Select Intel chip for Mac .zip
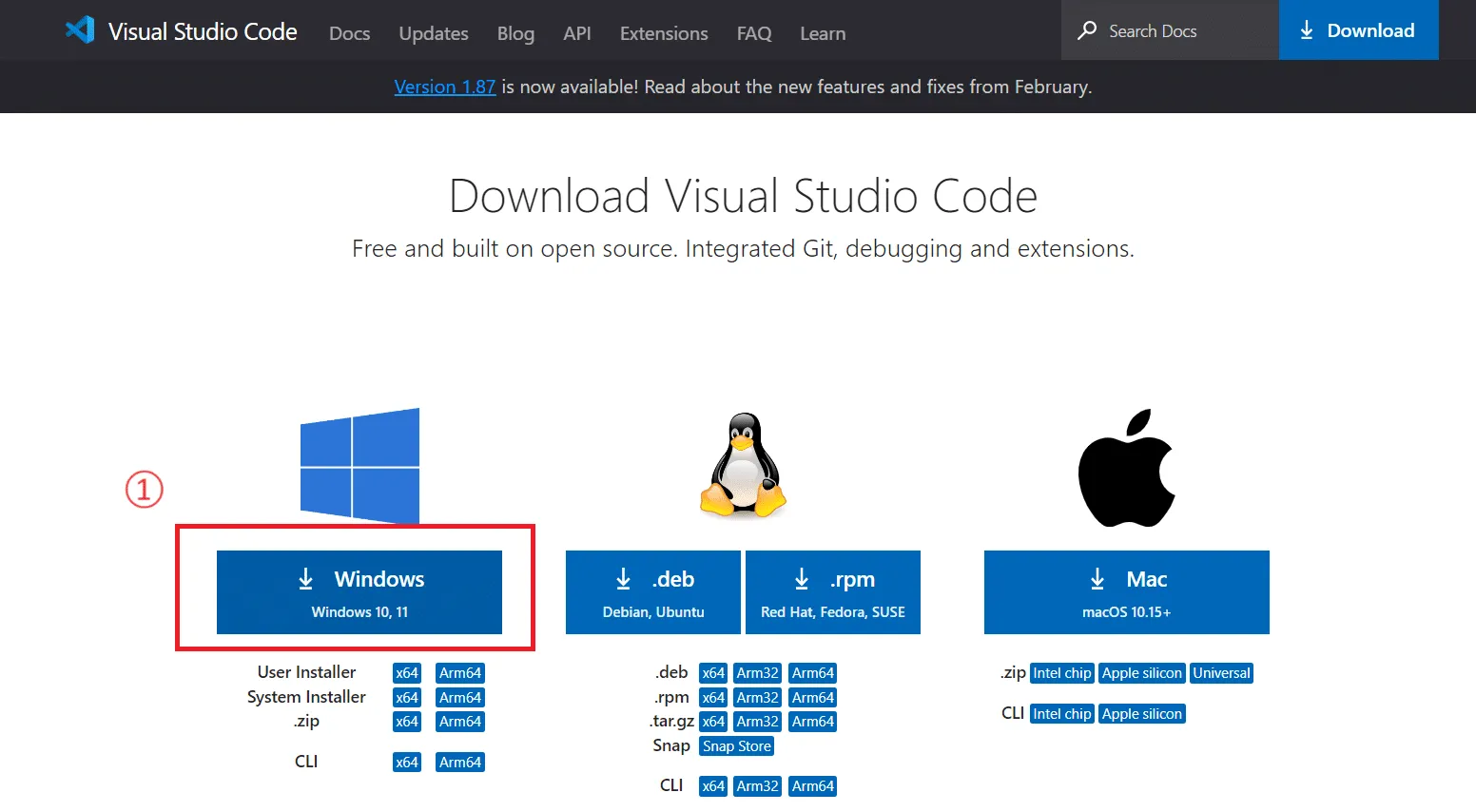Image resolution: width=1476 pixels, height=812 pixels. (x=1062, y=673)
